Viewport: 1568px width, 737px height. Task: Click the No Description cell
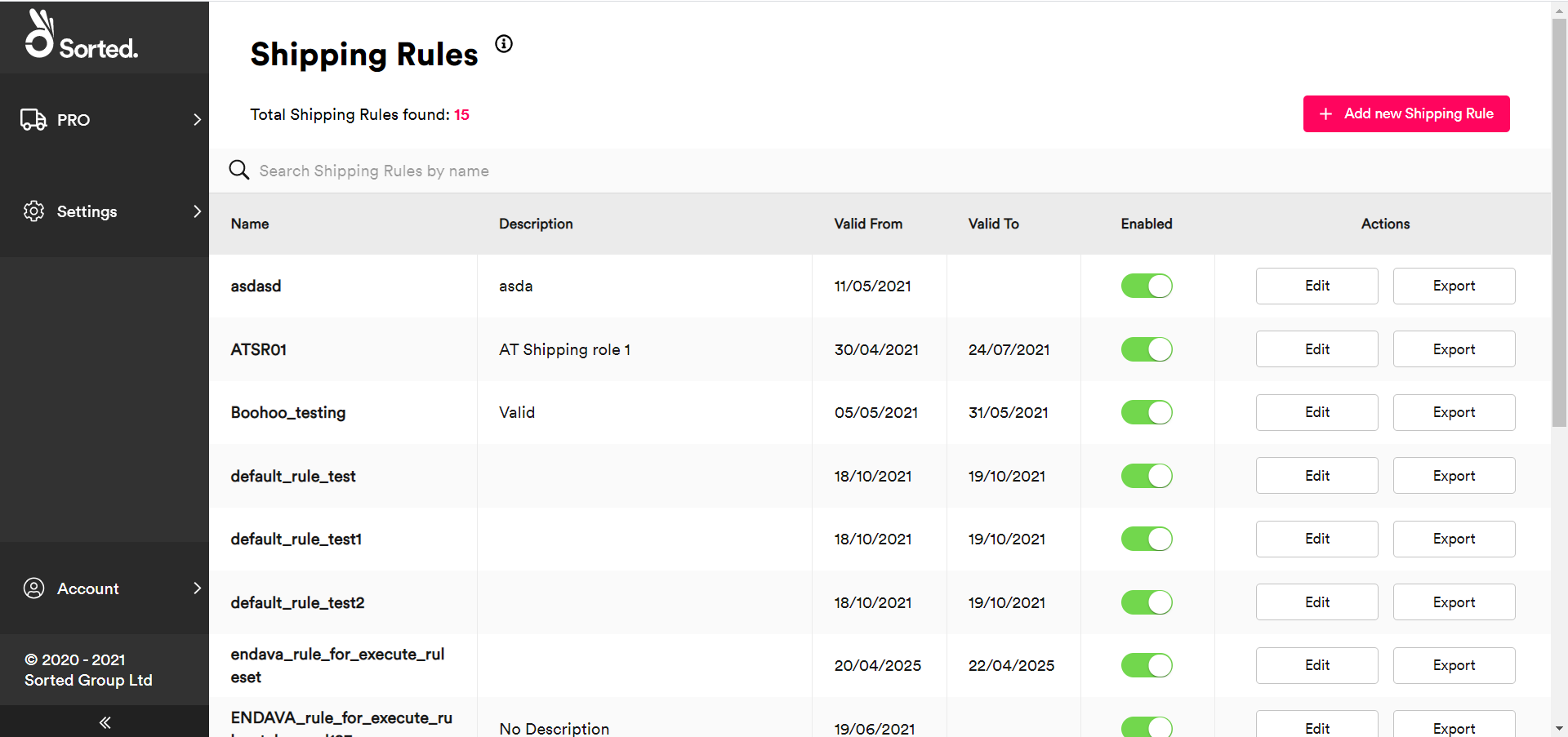point(555,728)
